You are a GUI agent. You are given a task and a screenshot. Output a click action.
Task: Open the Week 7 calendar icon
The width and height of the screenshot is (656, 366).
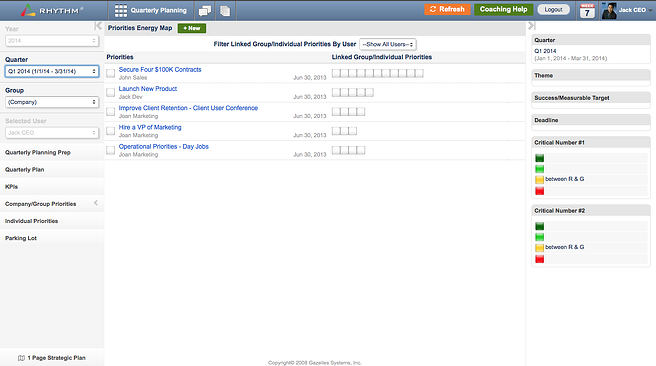coord(587,11)
